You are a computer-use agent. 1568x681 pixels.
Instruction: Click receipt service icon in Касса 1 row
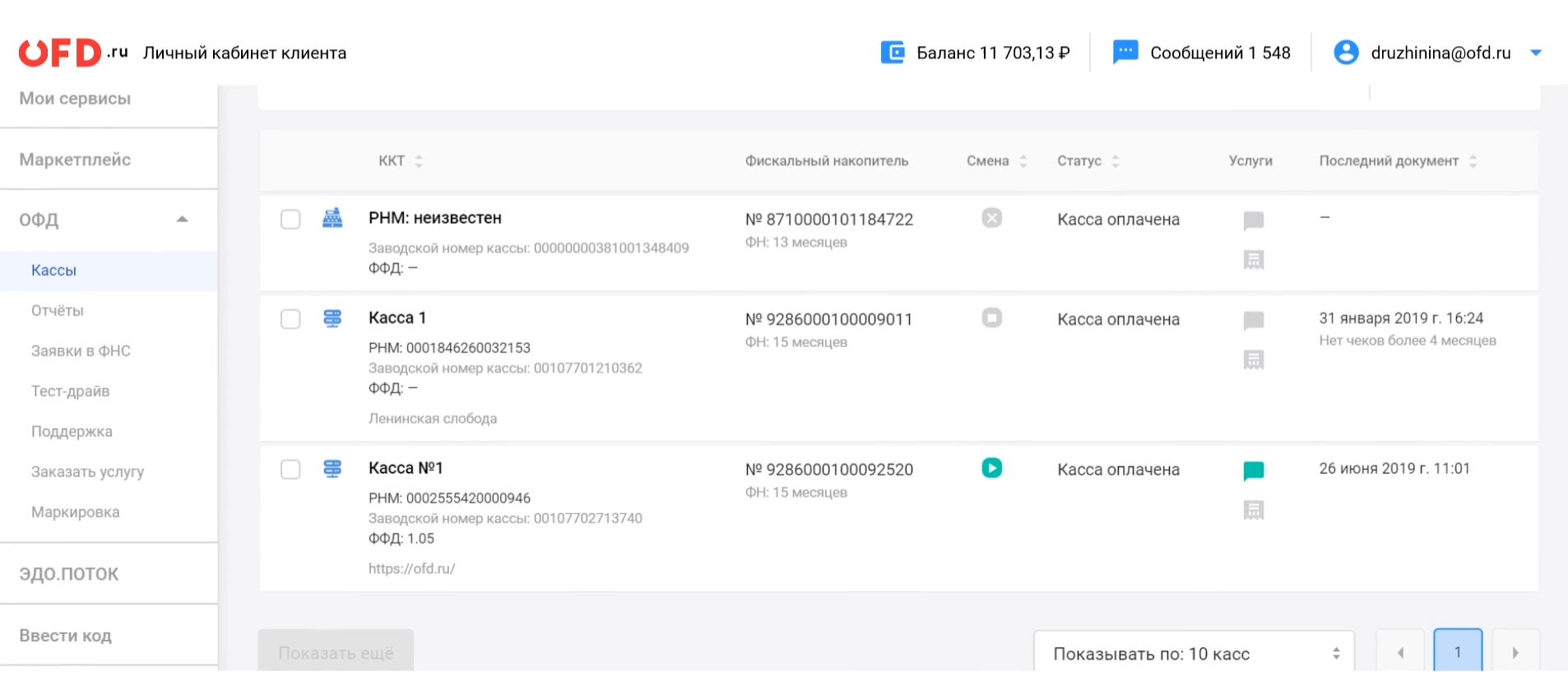coord(1254,359)
